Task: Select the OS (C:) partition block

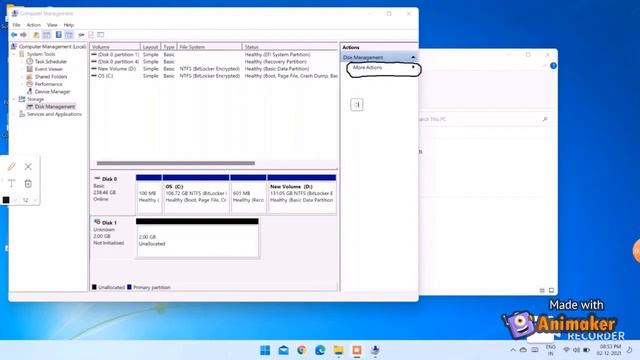Action: coord(196,194)
